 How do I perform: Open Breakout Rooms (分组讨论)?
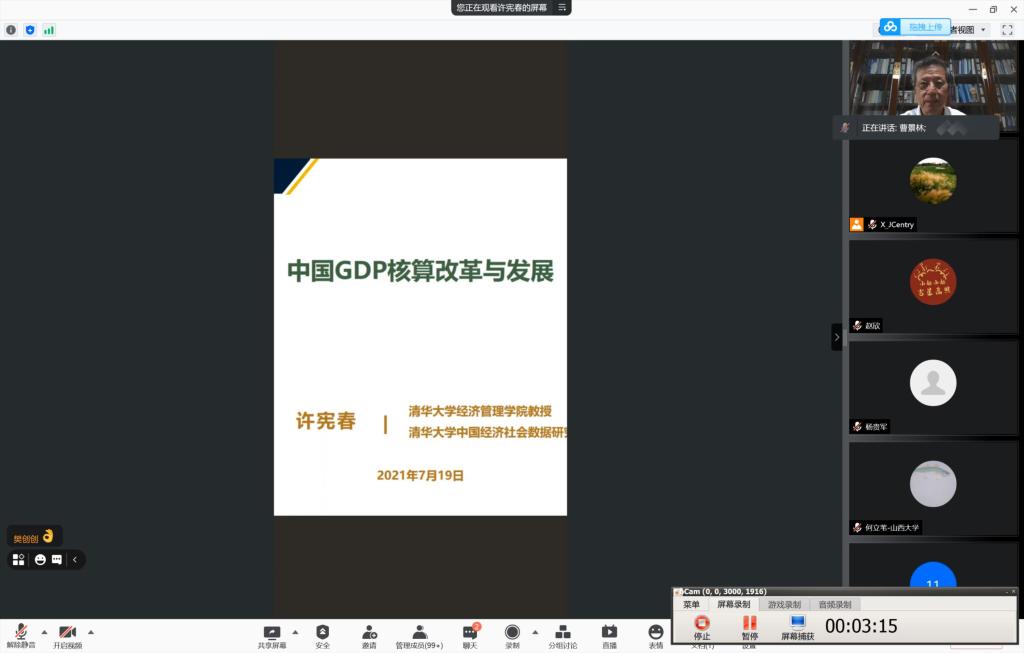(x=563, y=635)
